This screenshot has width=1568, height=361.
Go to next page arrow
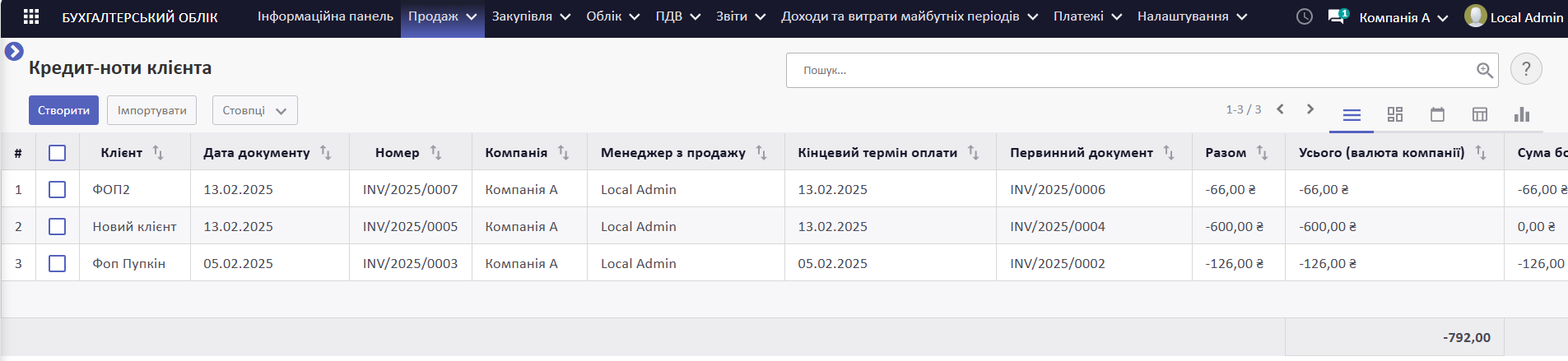pos(1310,109)
